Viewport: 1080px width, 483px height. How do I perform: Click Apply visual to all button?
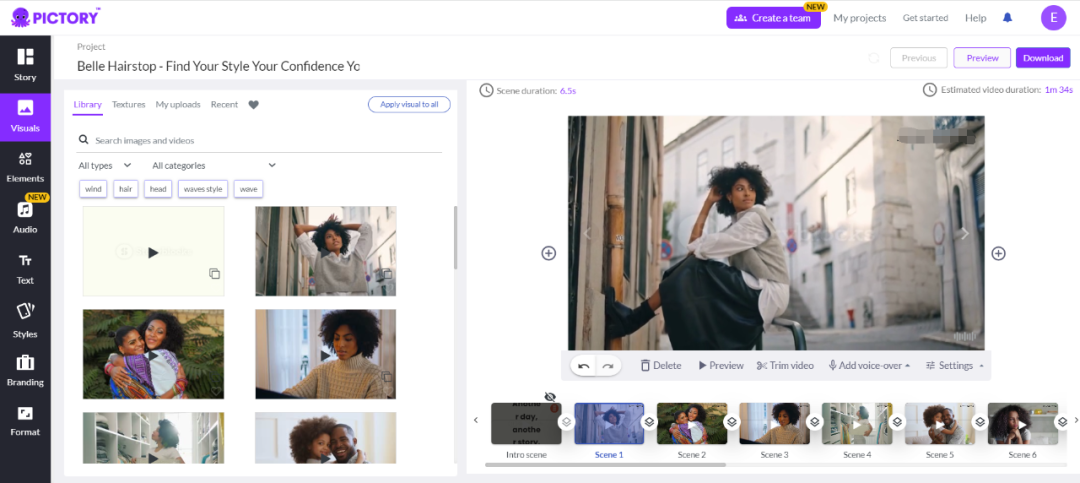[409, 104]
